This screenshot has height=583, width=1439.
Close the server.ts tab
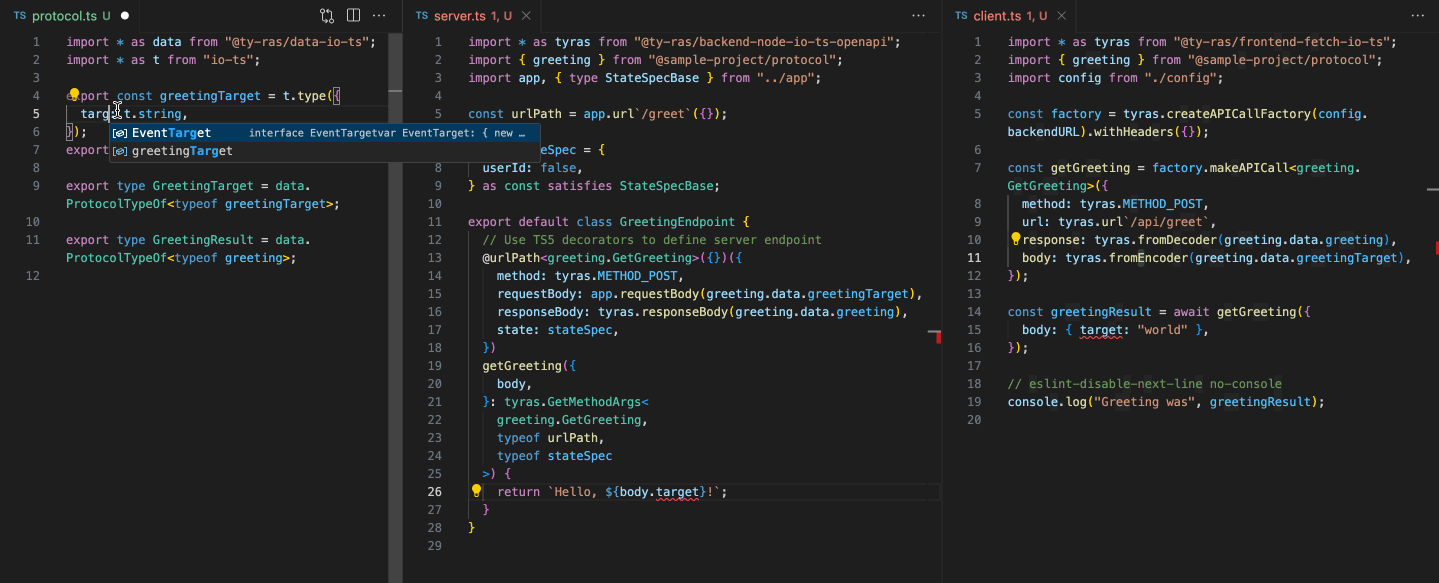tap(527, 16)
